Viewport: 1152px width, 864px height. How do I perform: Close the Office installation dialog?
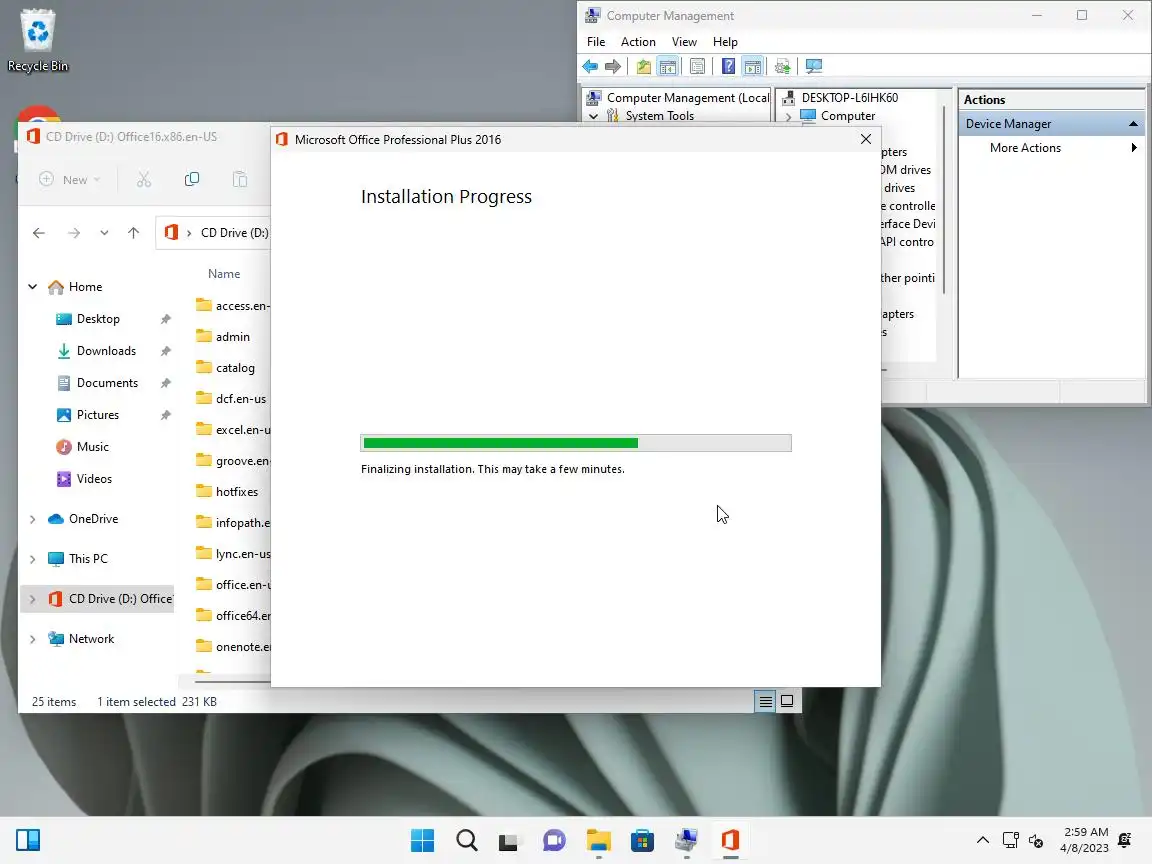click(865, 139)
